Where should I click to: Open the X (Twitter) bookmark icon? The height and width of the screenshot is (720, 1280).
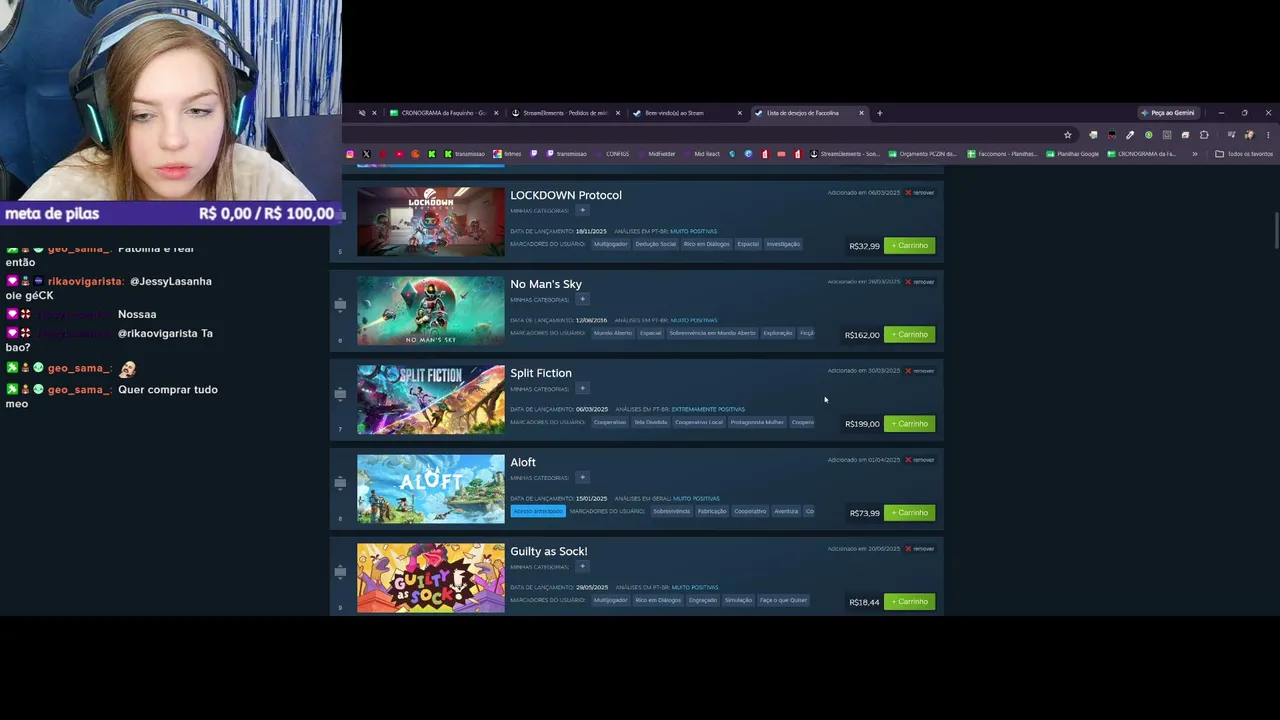[366, 154]
